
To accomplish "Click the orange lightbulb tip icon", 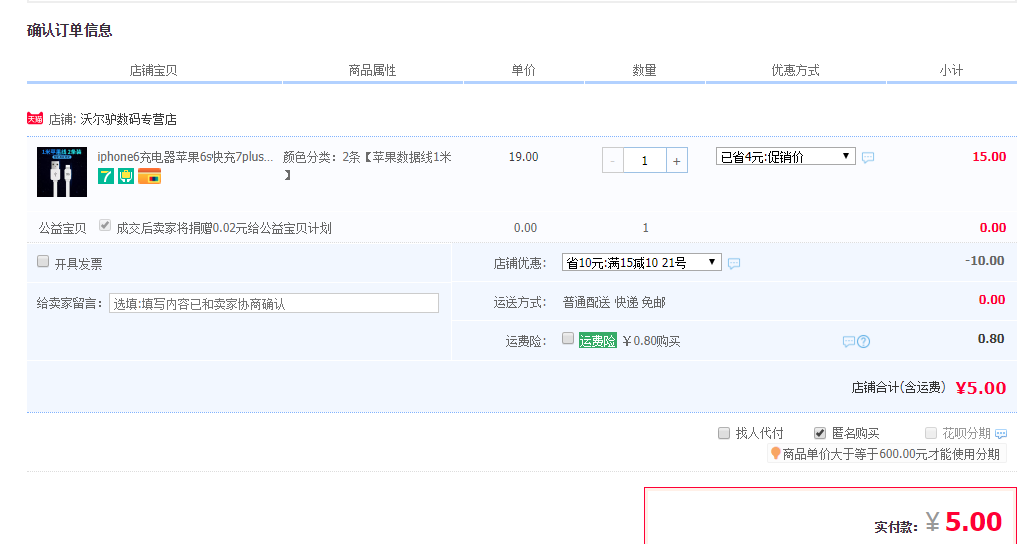I will point(775,453).
